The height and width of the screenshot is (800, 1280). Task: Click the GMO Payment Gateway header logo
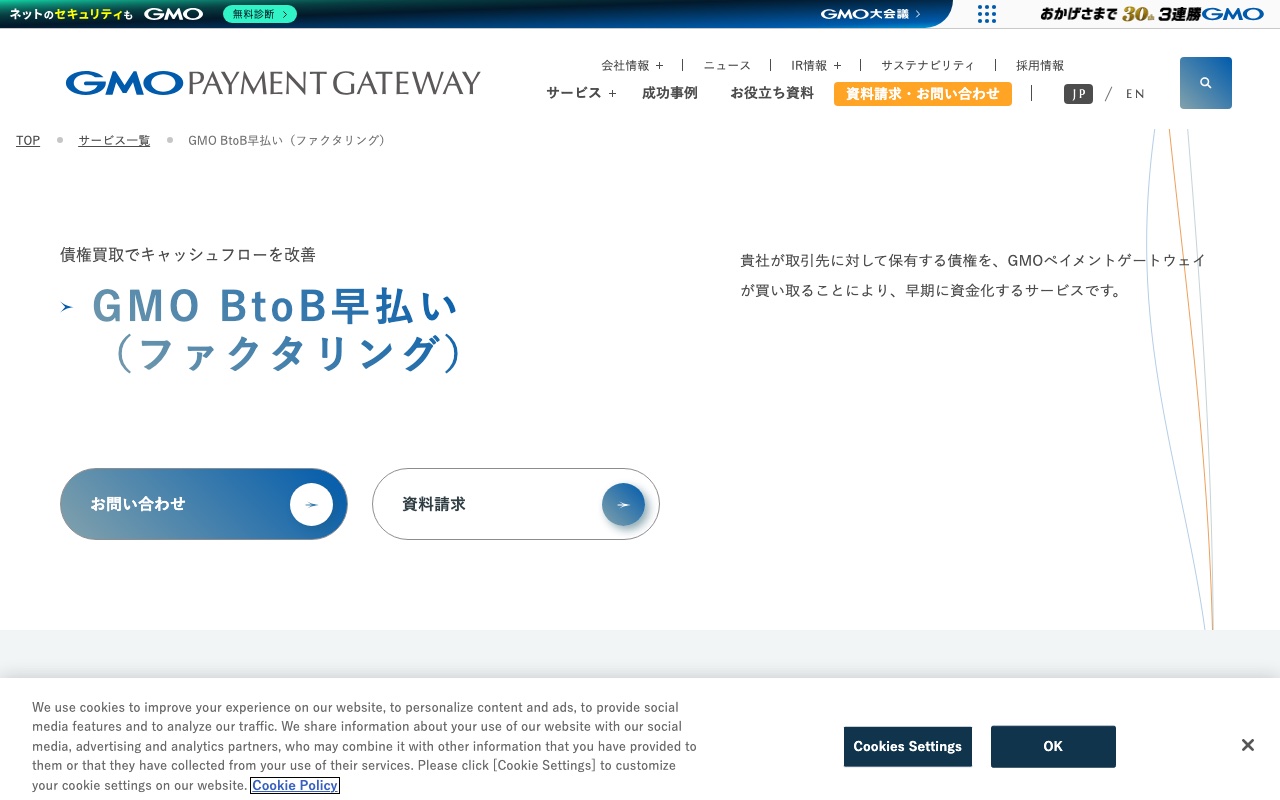273,83
